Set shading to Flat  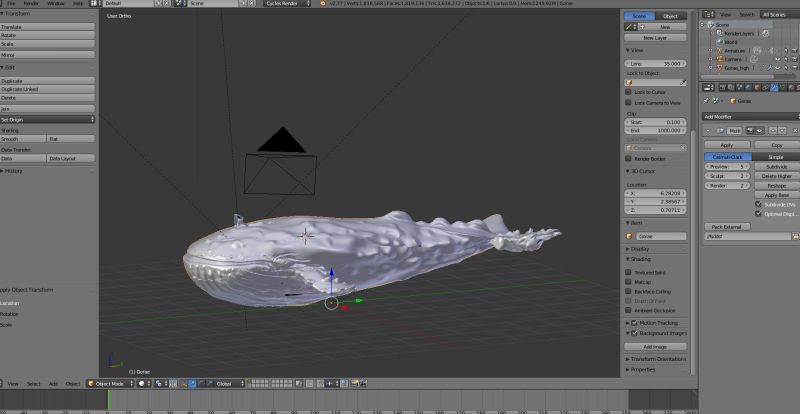(71, 139)
